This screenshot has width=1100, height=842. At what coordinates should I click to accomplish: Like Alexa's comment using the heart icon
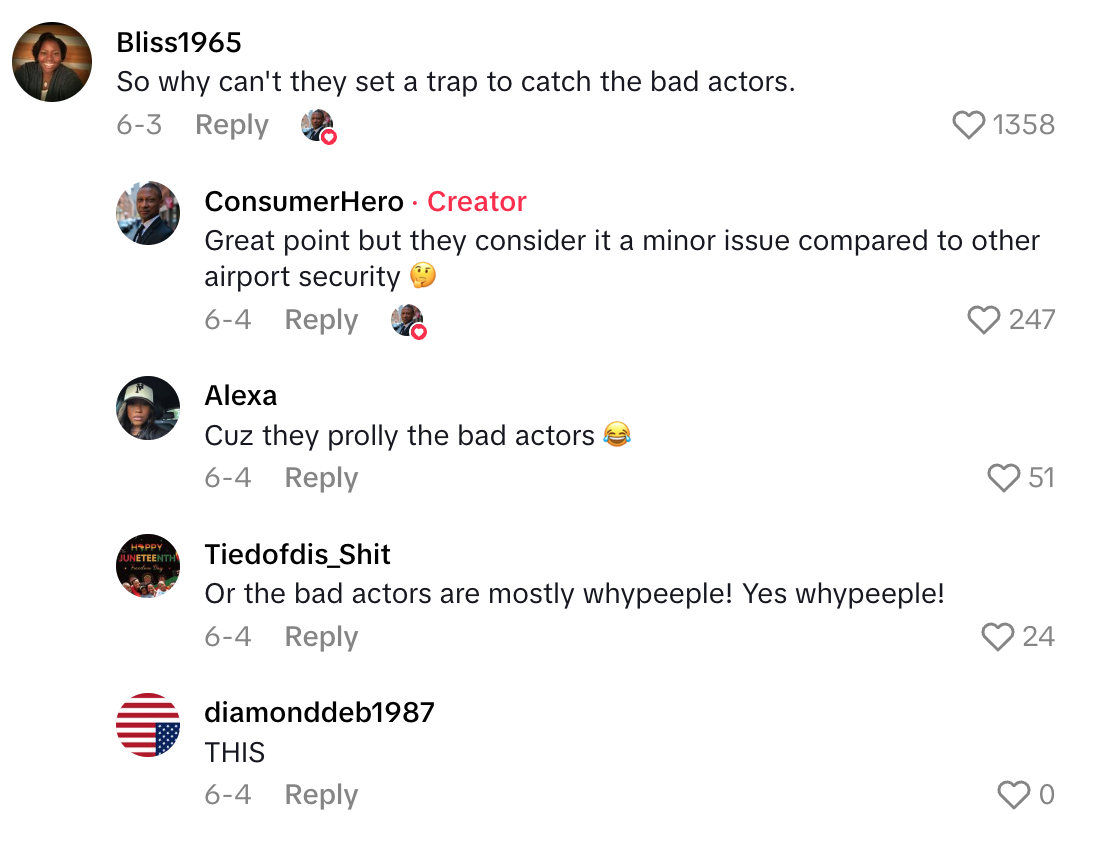click(1003, 477)
